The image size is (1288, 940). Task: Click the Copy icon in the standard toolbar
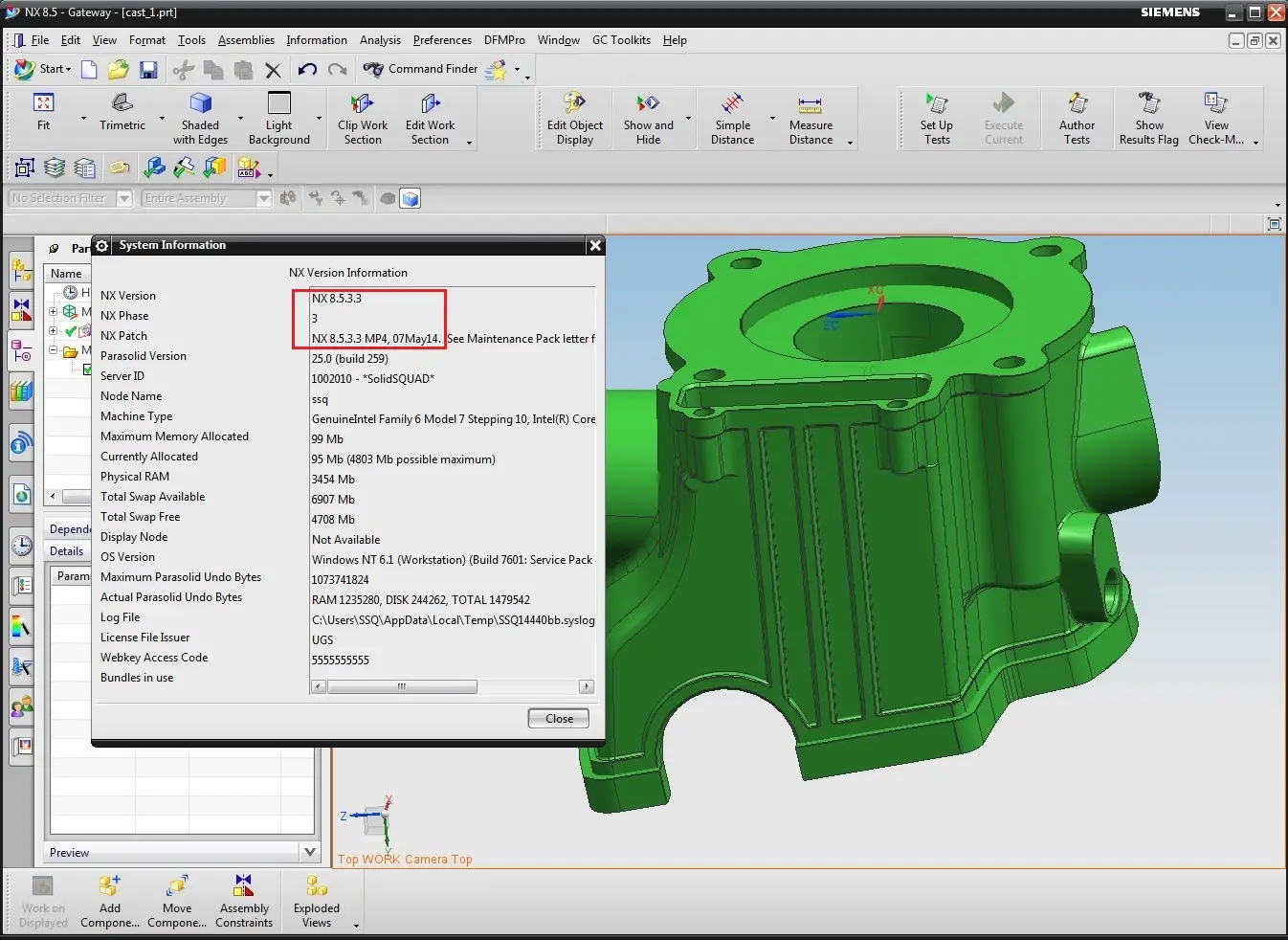coord(213,69)
